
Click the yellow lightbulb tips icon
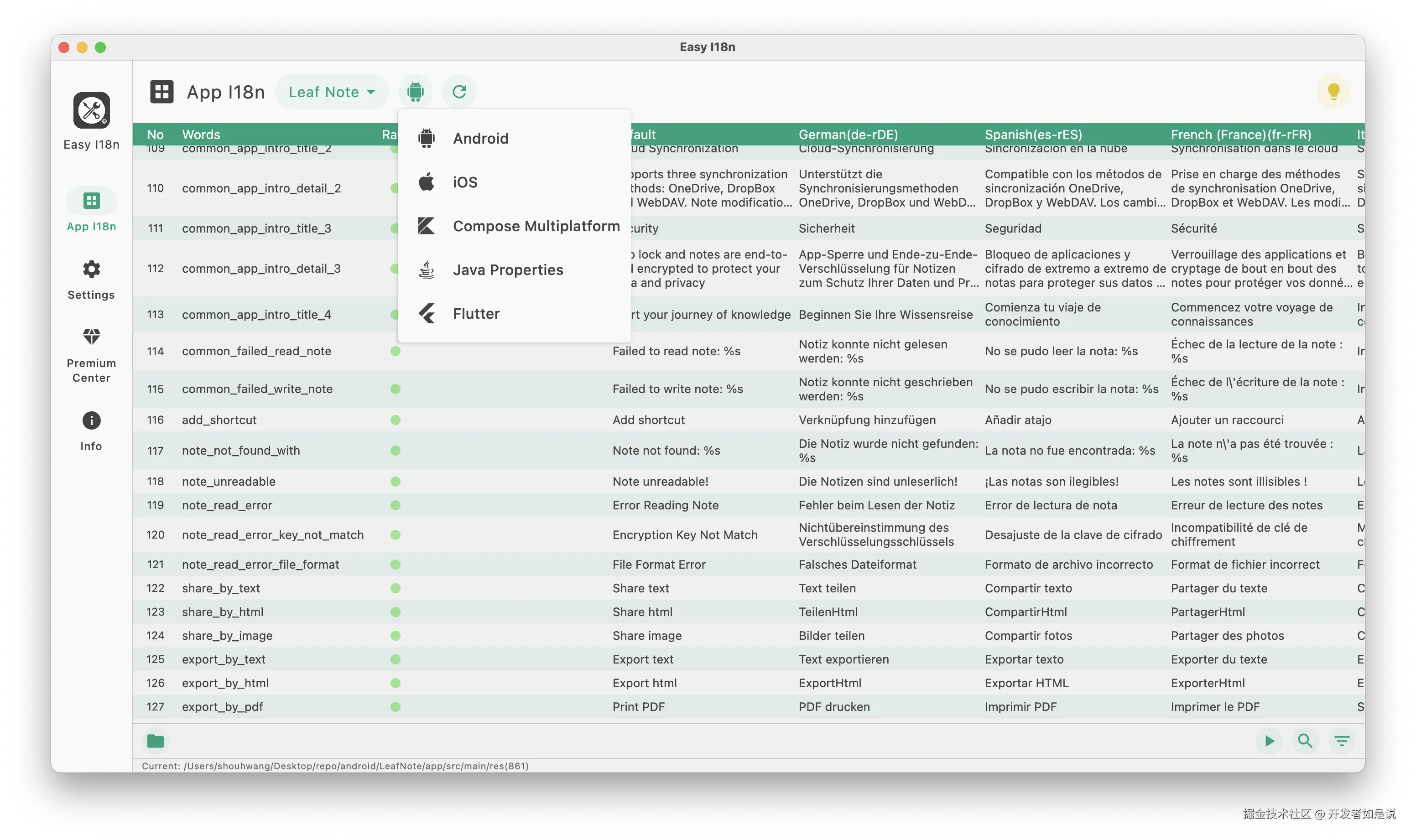tap(1333, 92)
